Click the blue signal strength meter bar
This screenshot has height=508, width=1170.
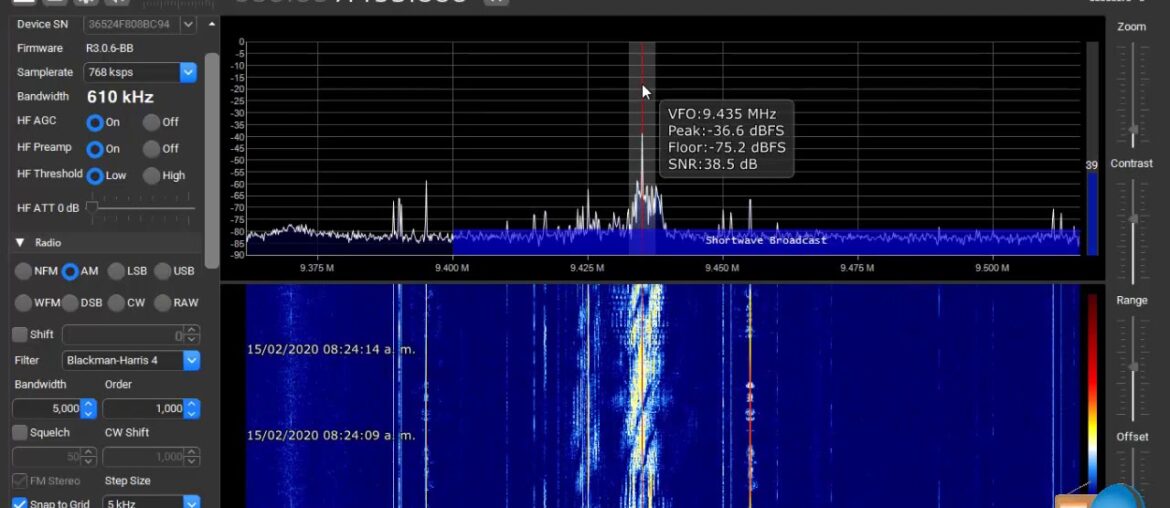point(1092,214)
